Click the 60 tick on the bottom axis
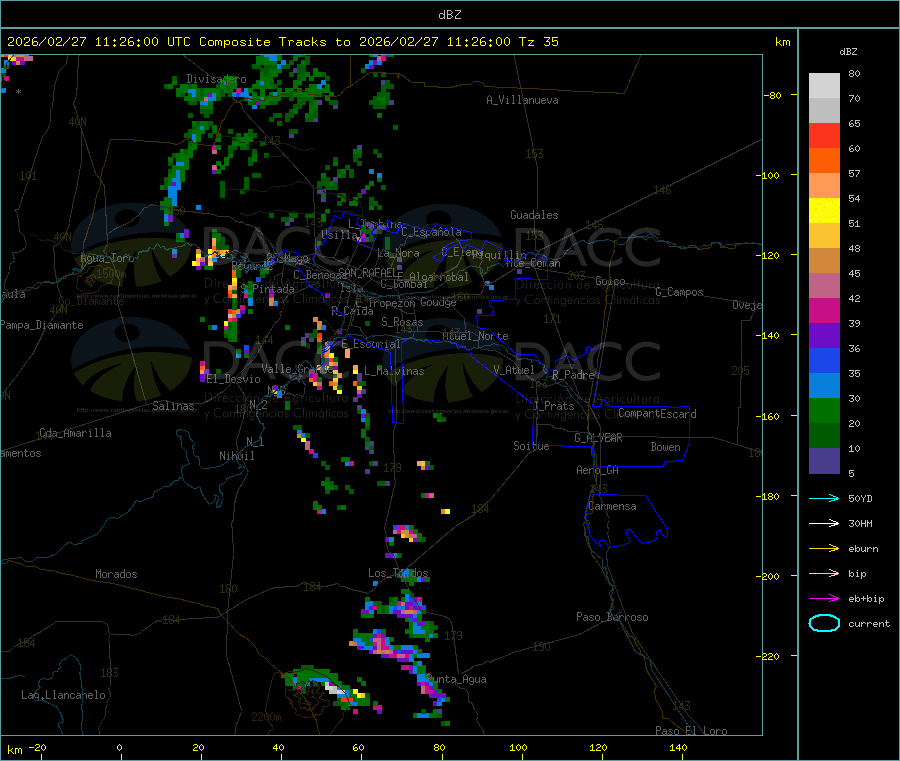 [x=358, y=747]
